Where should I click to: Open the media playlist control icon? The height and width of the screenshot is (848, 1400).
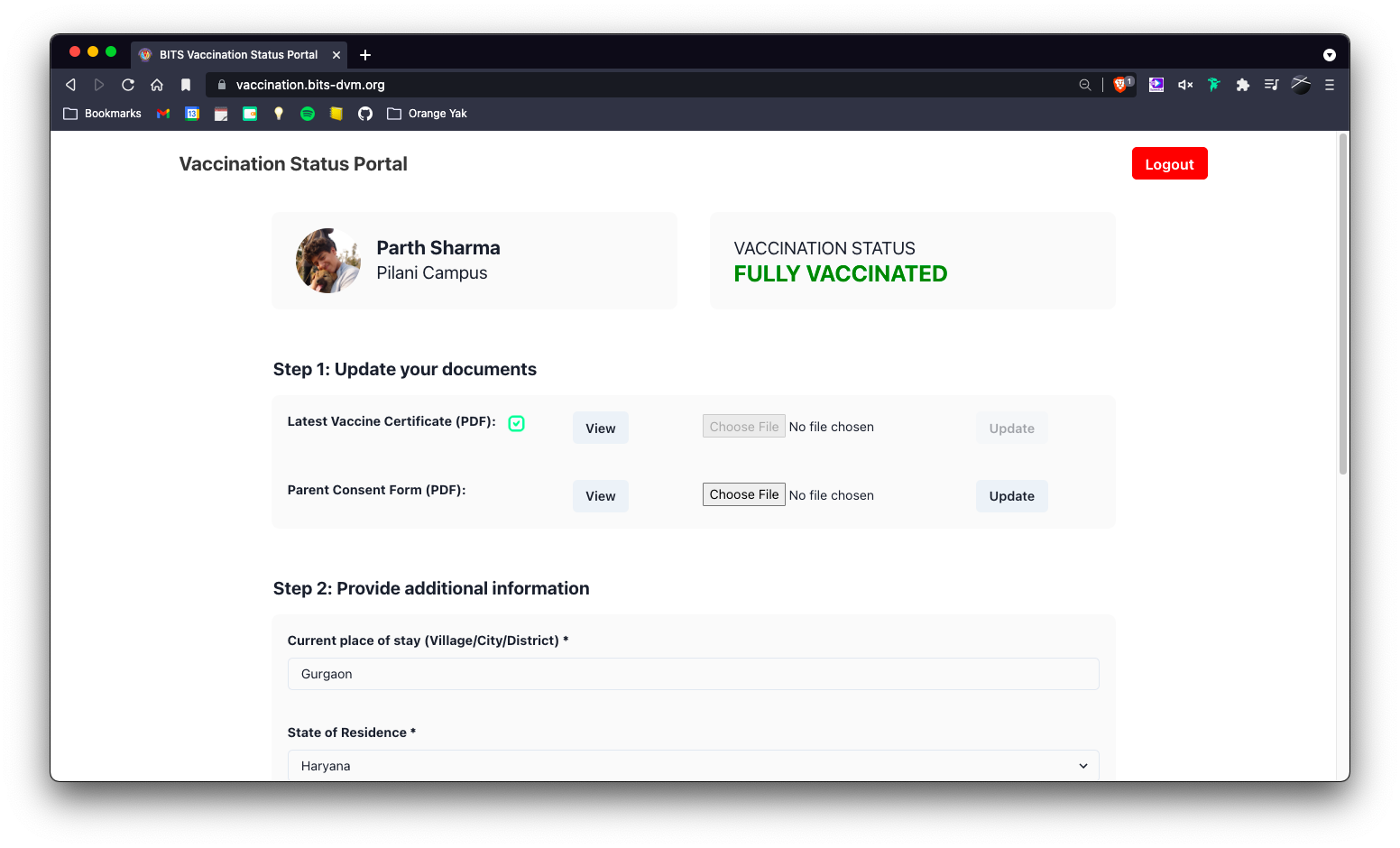click(x=1271, y=85)
